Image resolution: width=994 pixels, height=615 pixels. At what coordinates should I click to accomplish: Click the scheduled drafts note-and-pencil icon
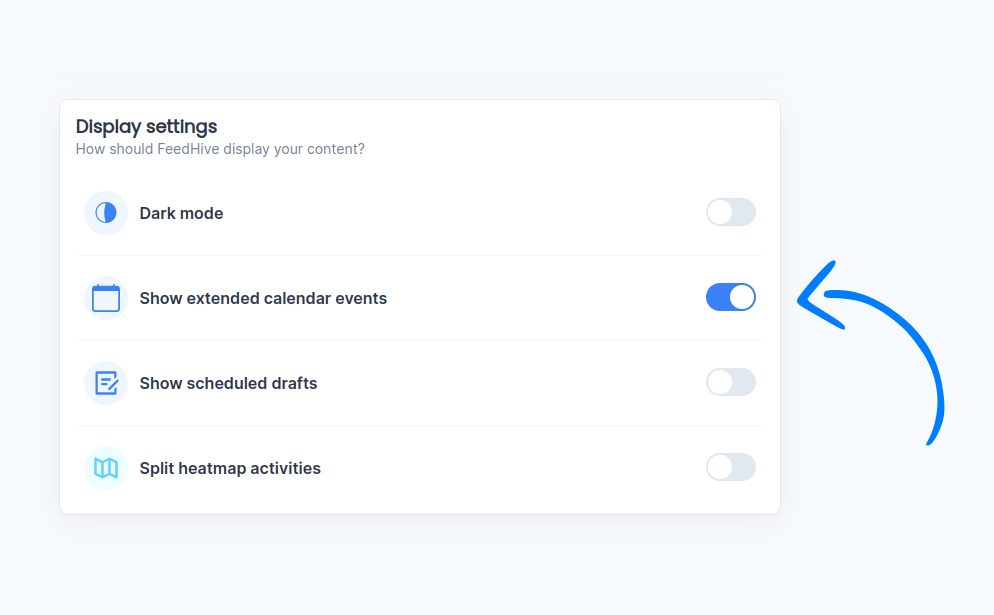pos(106,383)
